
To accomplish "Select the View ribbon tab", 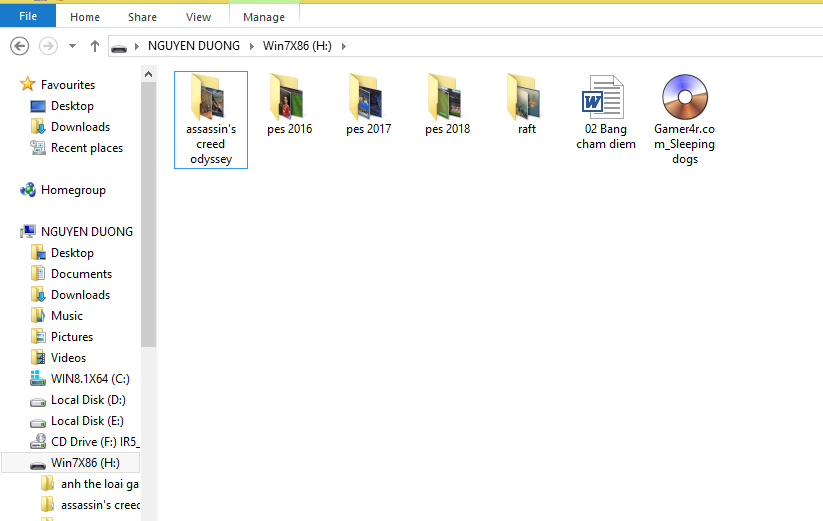I will pyautogui.click(x=198, y=17).
